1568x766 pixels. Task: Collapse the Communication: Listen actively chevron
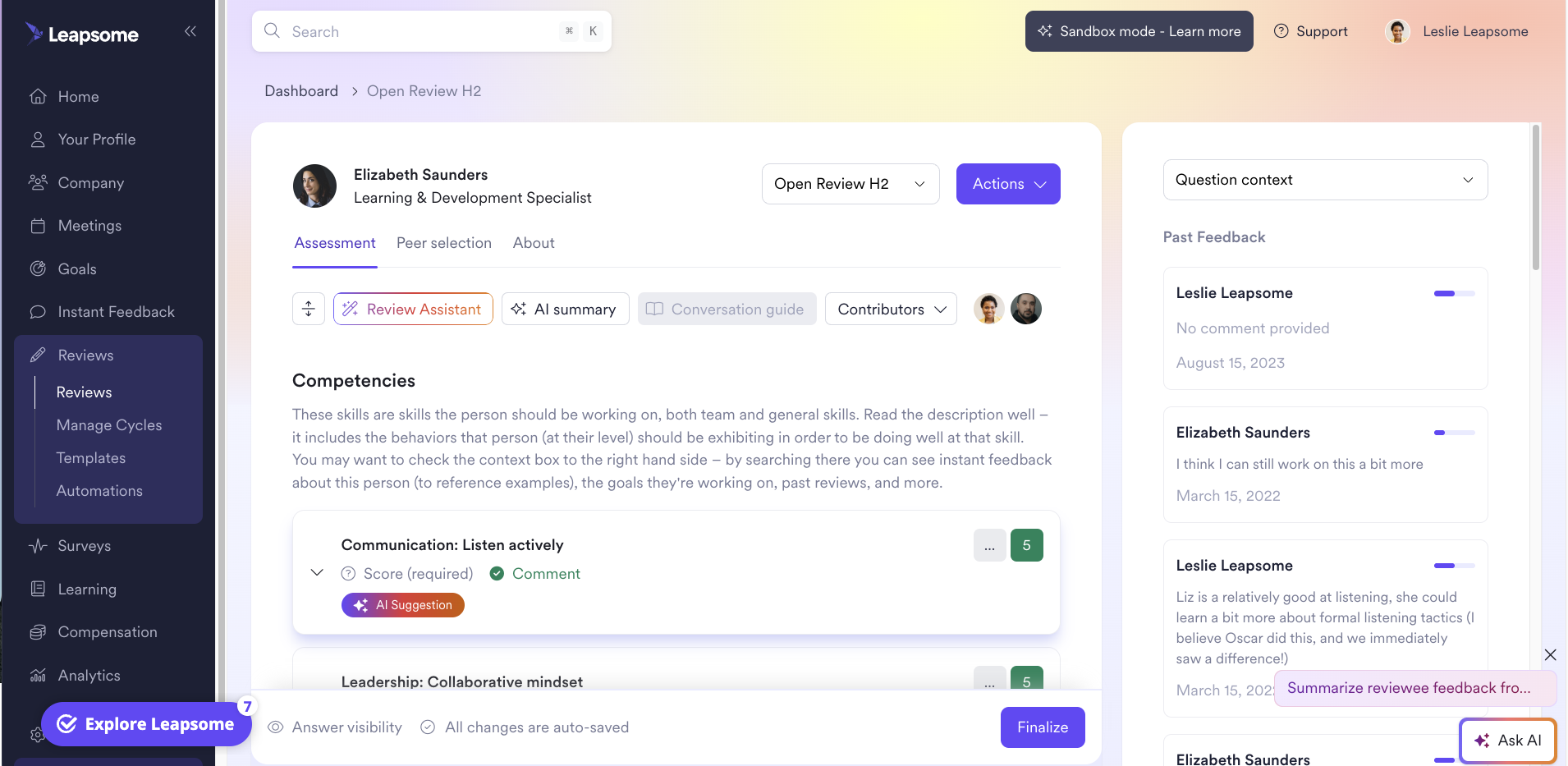click(318, 572)
